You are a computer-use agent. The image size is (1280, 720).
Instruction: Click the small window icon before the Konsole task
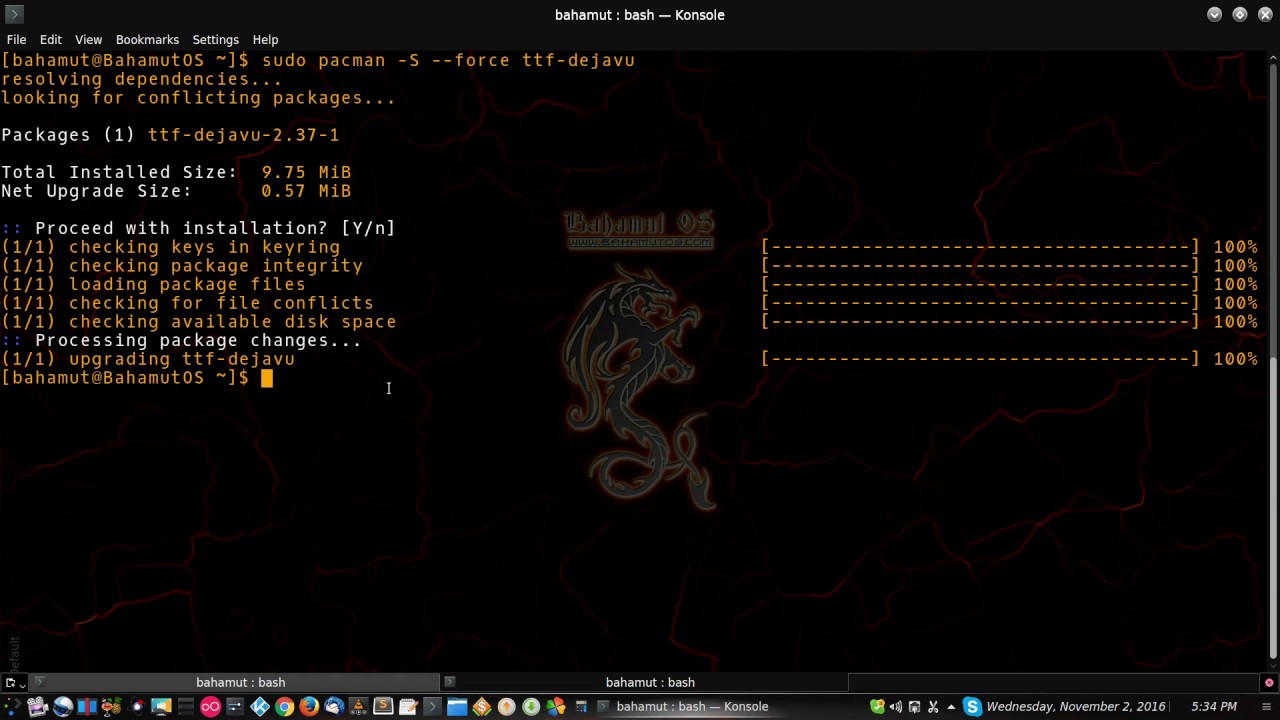point(581,707)
